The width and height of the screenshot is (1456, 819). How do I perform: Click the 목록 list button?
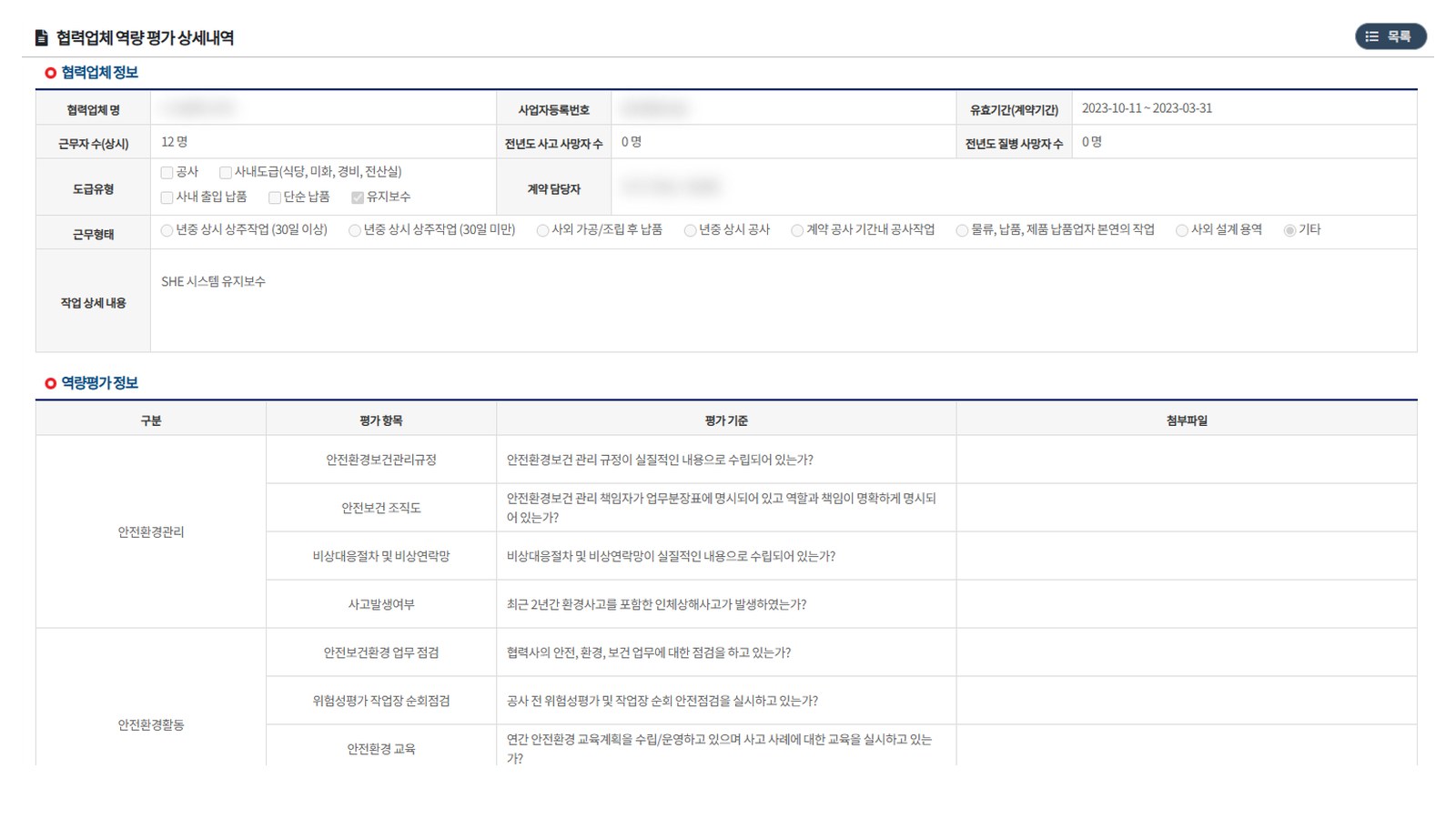point(1390,36)
